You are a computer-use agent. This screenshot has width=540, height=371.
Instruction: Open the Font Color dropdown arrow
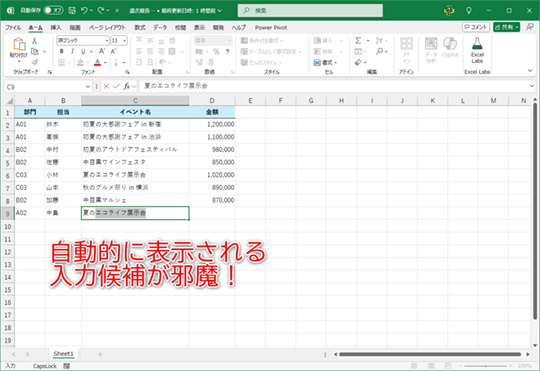click(105, 63)
